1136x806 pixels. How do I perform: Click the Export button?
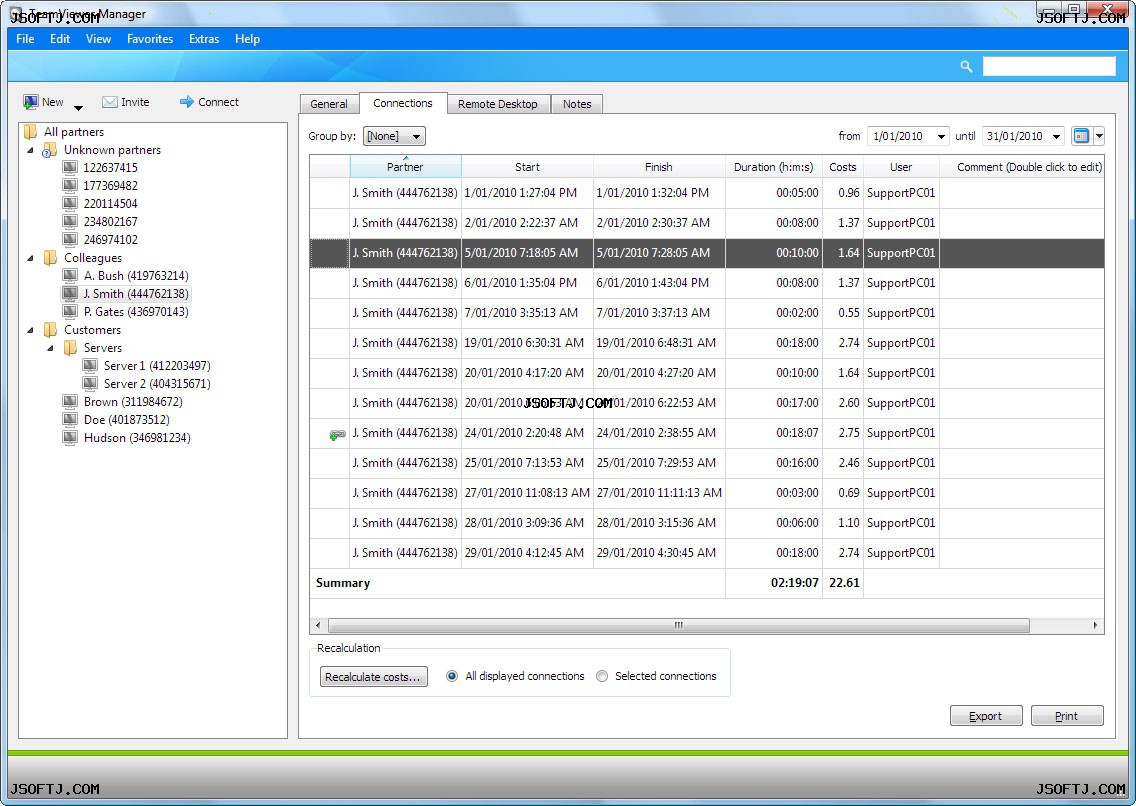pyautogui.click(x=985, y=715)
